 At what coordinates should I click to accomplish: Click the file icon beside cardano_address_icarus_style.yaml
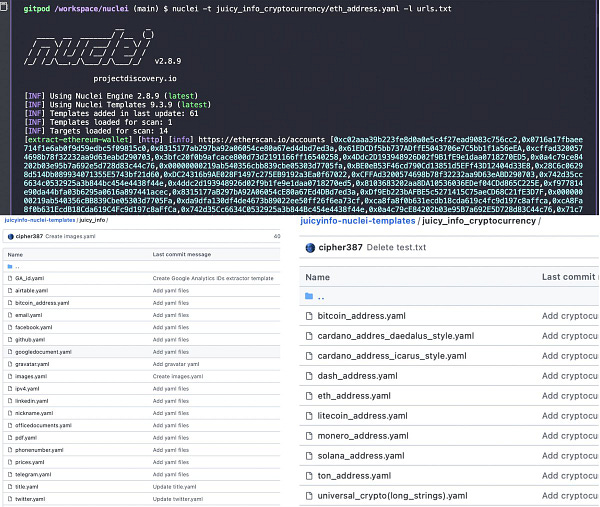coord(309,355)
